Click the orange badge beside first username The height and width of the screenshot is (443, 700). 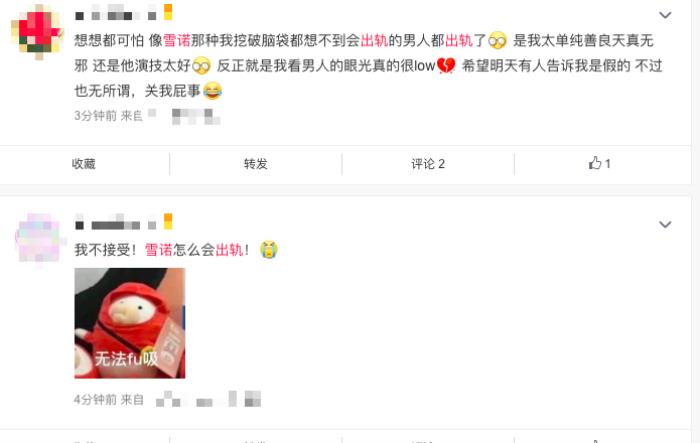(168, 12)
